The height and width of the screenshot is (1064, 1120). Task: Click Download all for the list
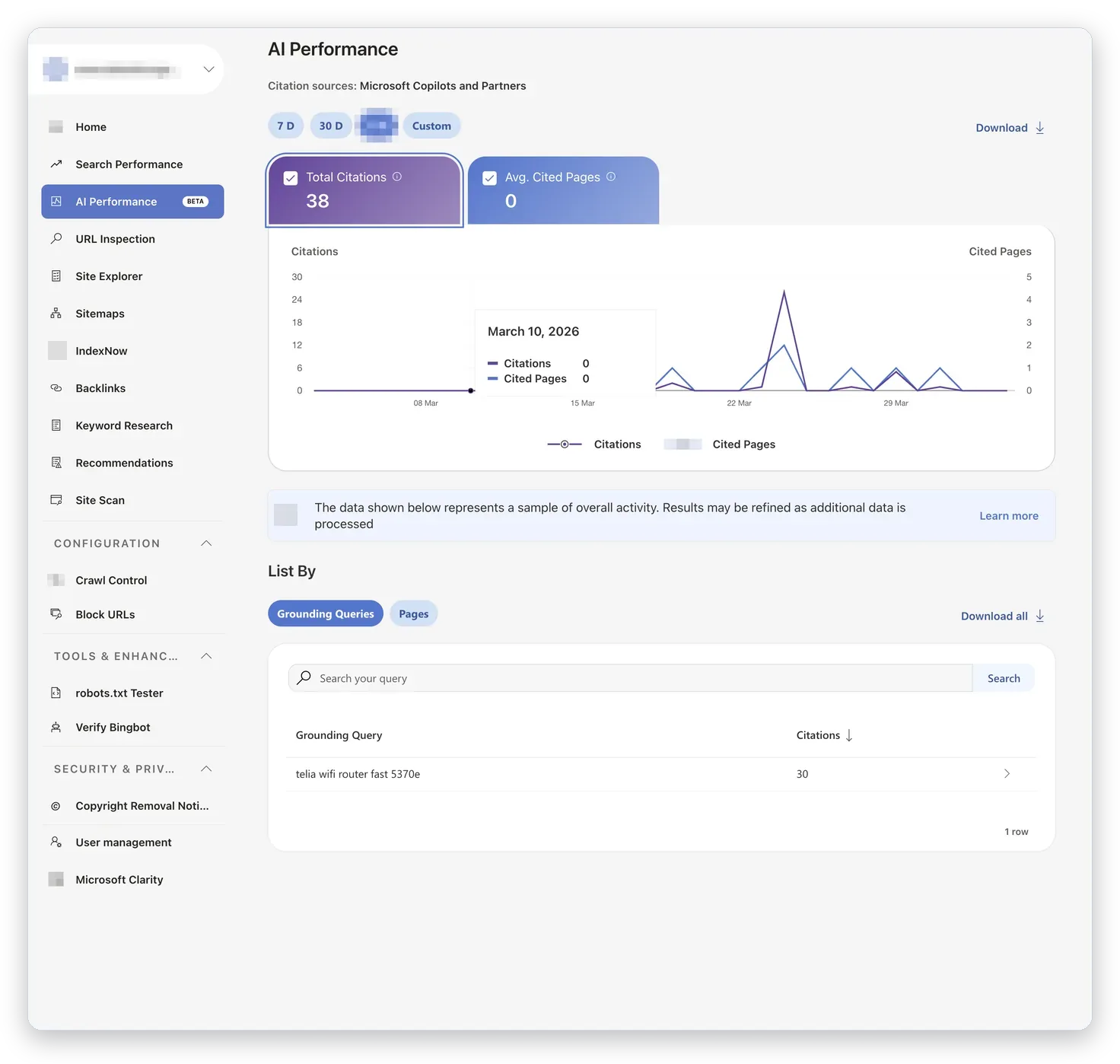click(x=1002, y=616)
